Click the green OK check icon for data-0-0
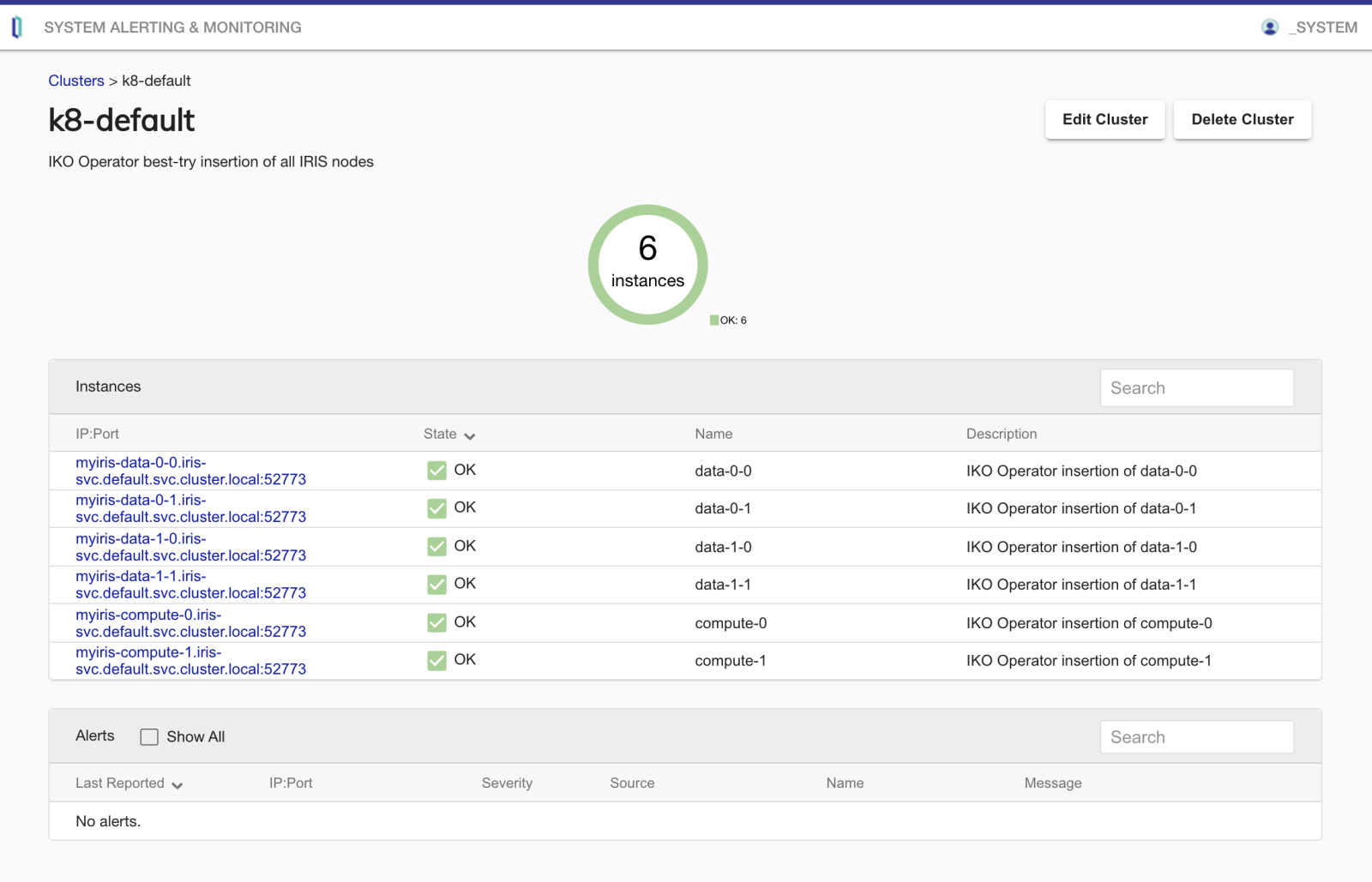Image resolution: width=1372 pixels, height=882 pixels. click(x=436, y=471)
